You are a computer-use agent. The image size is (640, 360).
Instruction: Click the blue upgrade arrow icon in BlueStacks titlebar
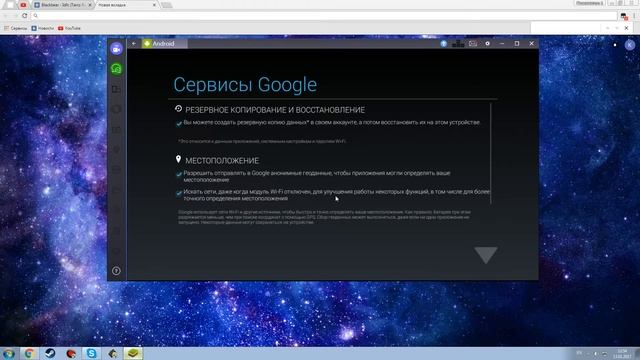coord(443,43)
